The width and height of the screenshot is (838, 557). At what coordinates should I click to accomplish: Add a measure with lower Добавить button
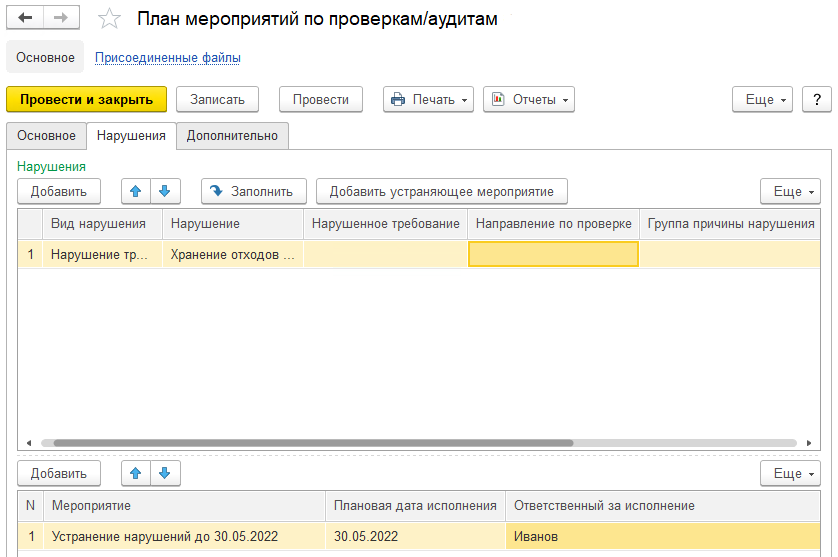(59, 473)
